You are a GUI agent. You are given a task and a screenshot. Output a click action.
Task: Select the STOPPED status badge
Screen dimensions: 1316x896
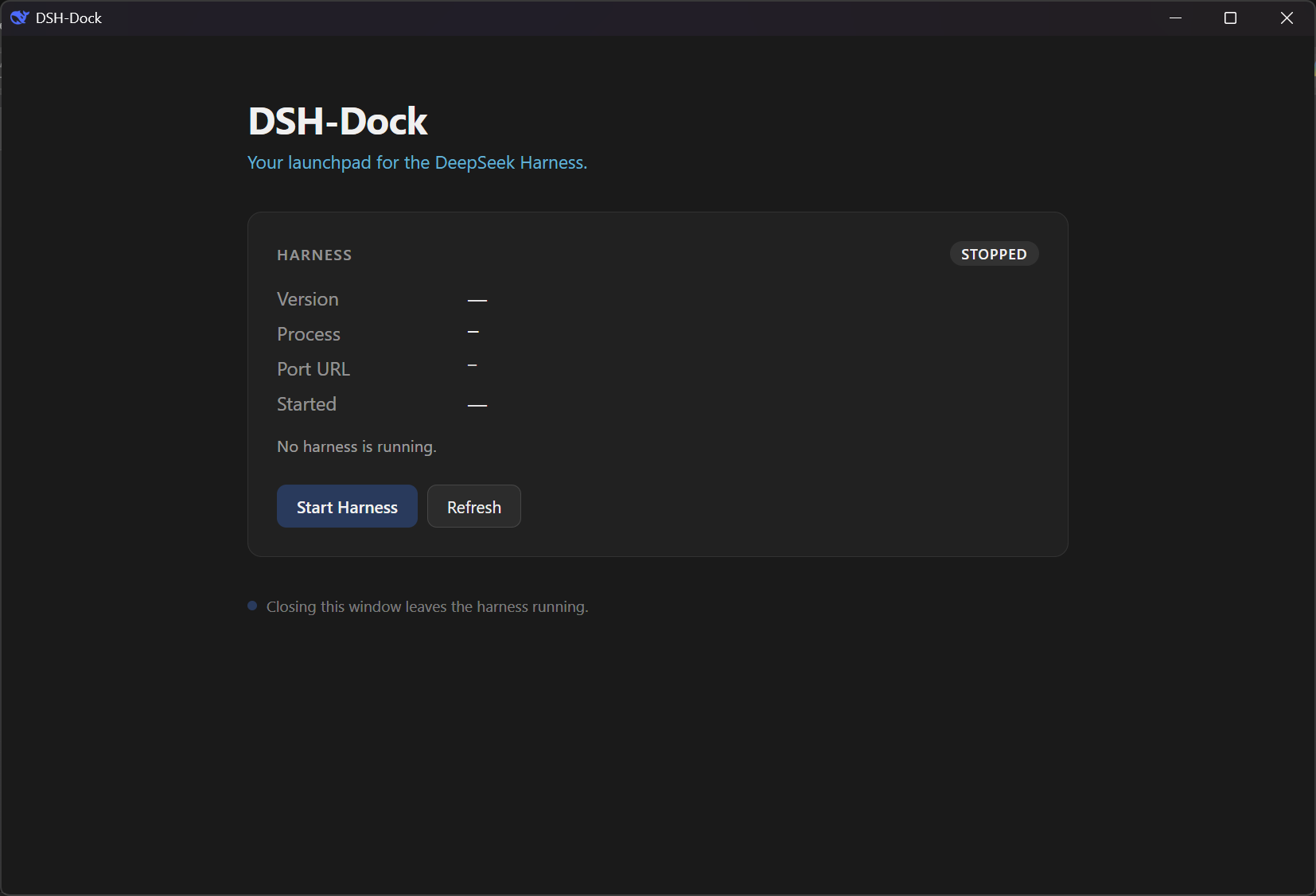tap(994, 254)
